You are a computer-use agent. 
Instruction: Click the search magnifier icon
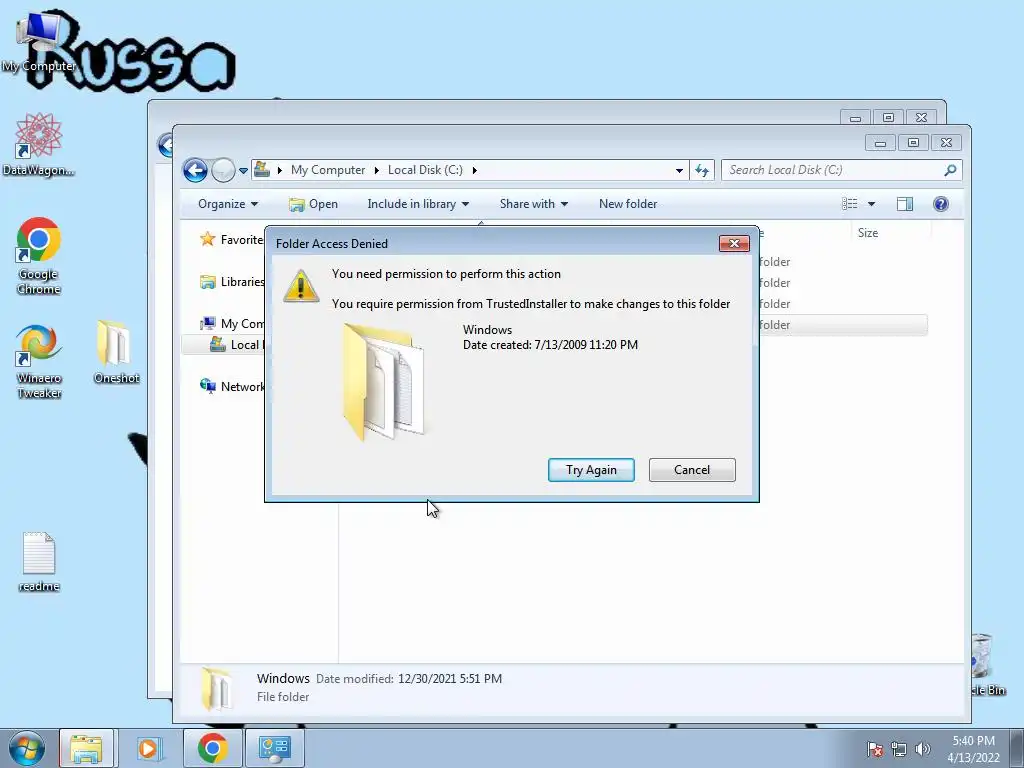click(950, 170)
